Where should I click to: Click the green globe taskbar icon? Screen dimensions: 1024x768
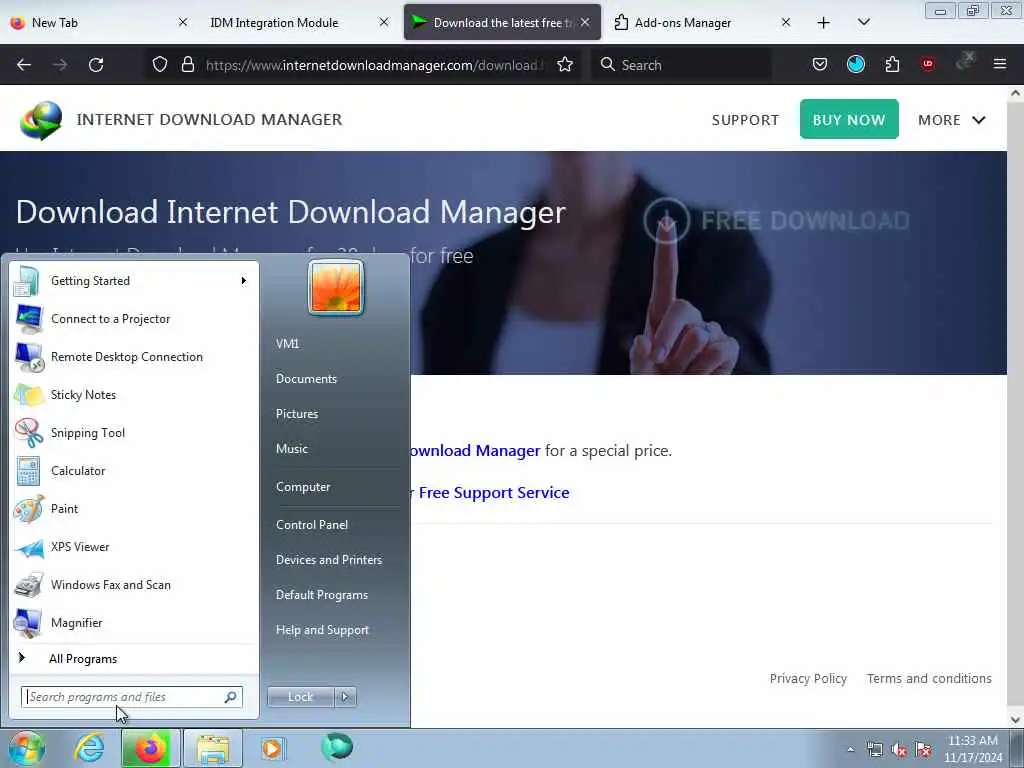337,747
